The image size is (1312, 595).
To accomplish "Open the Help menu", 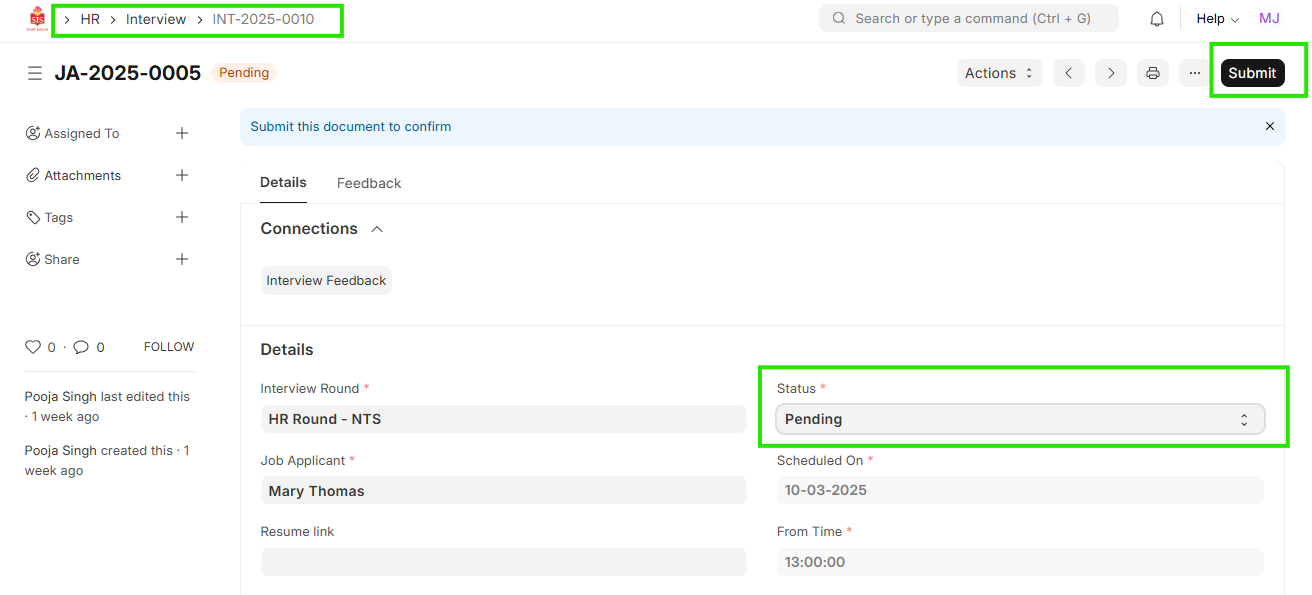I will coord(1217,19).
